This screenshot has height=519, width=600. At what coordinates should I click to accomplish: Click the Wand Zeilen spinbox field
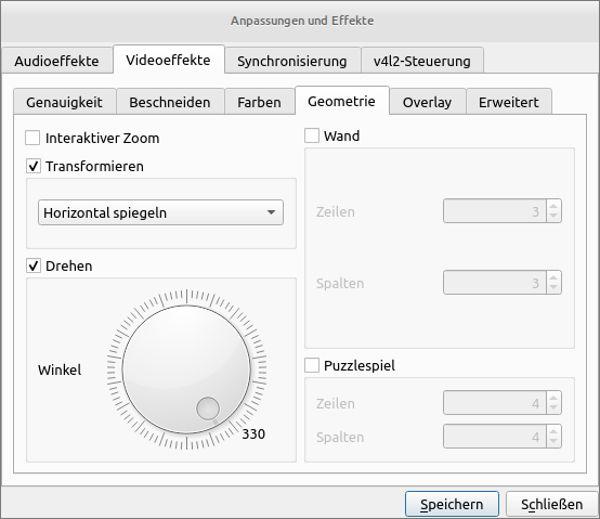click(x=494, y=212)
